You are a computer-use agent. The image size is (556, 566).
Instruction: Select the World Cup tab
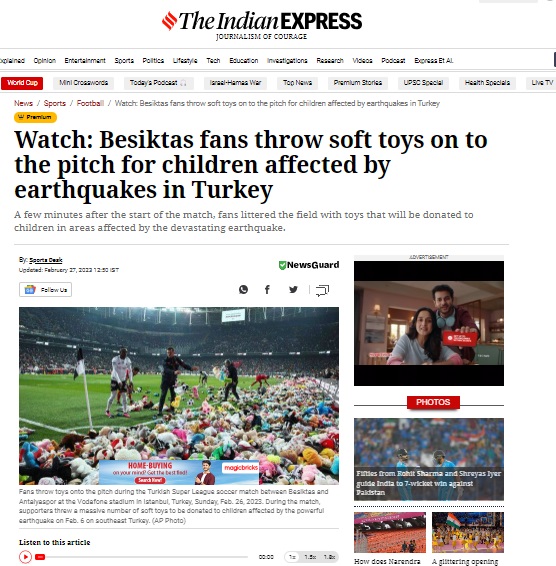click(x=22, y=83)
